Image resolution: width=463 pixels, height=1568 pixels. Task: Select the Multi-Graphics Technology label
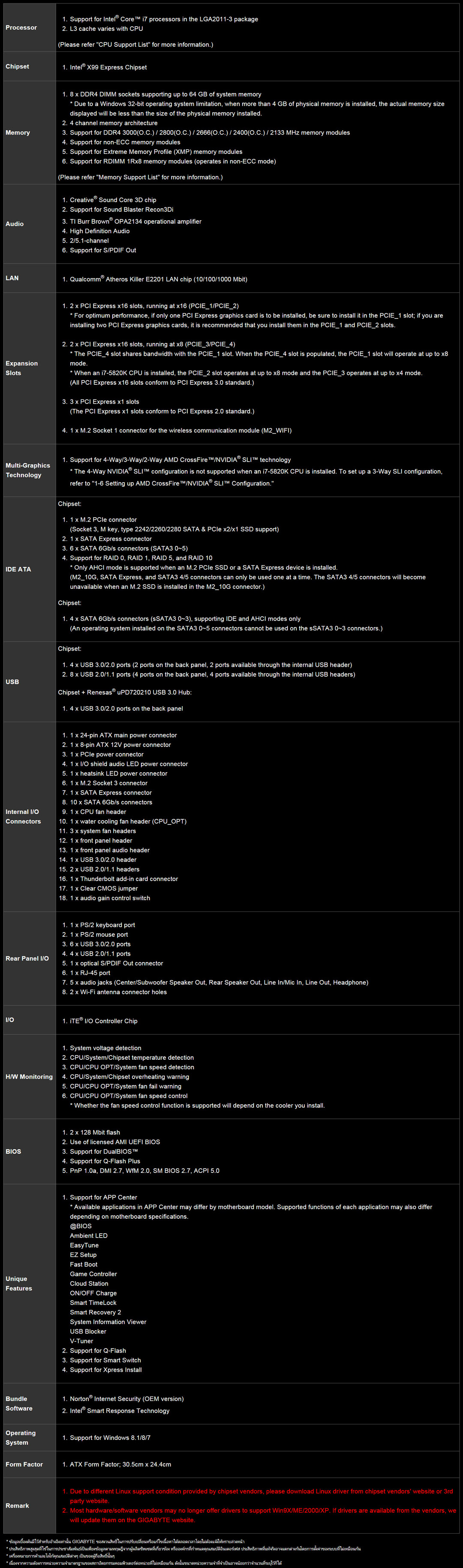point(27,470)
